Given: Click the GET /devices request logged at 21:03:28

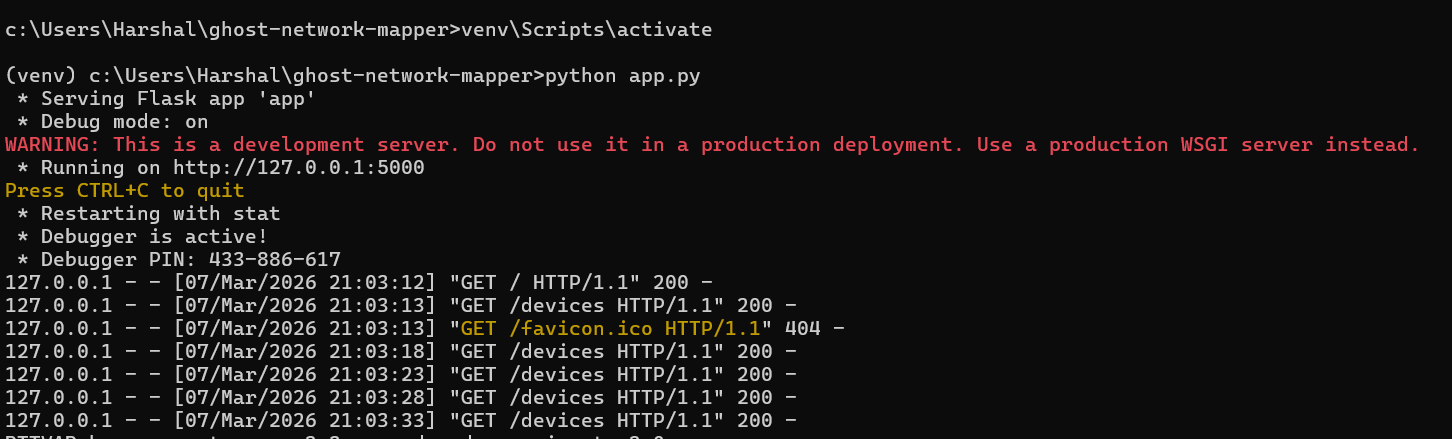Looking at the screenshot, I should 585,397.
